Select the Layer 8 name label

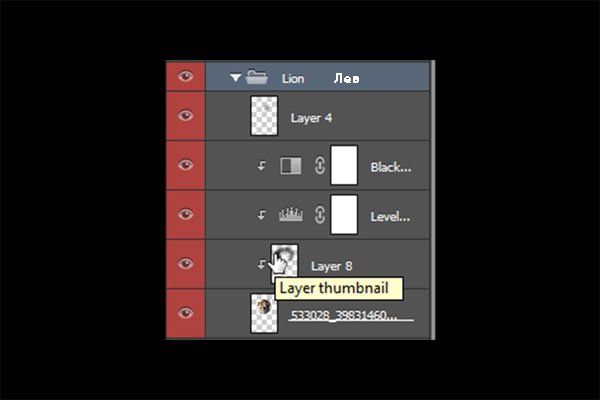(331, 266)
